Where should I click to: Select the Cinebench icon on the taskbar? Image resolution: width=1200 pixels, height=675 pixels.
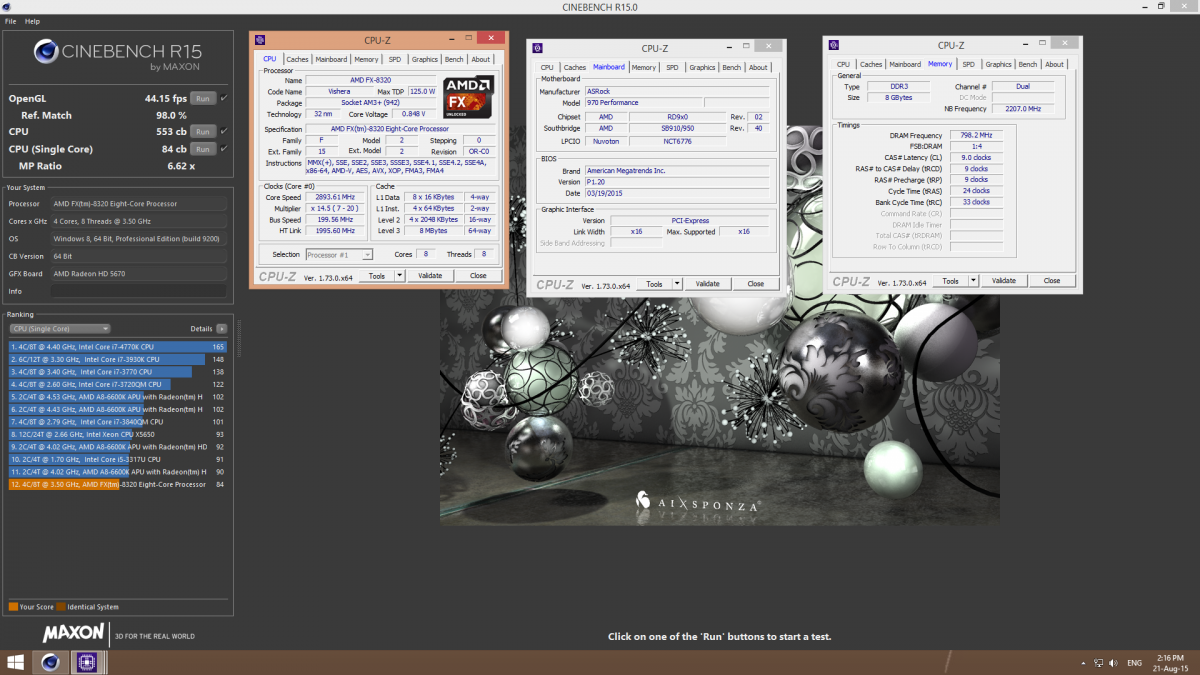click(49, 662)
